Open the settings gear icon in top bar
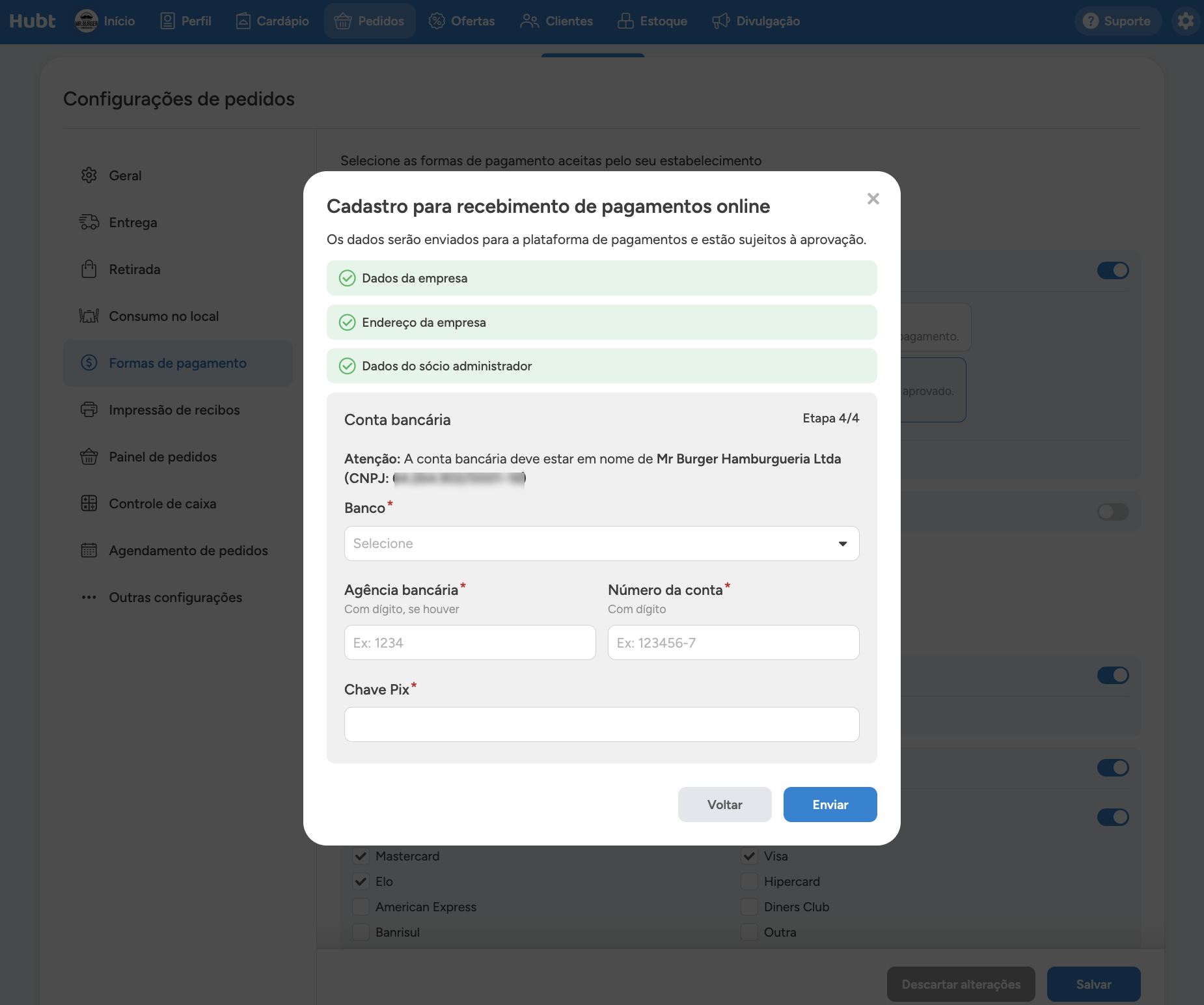Viewport: 1204px width, 1005px height. click(x=1186, y=21)
